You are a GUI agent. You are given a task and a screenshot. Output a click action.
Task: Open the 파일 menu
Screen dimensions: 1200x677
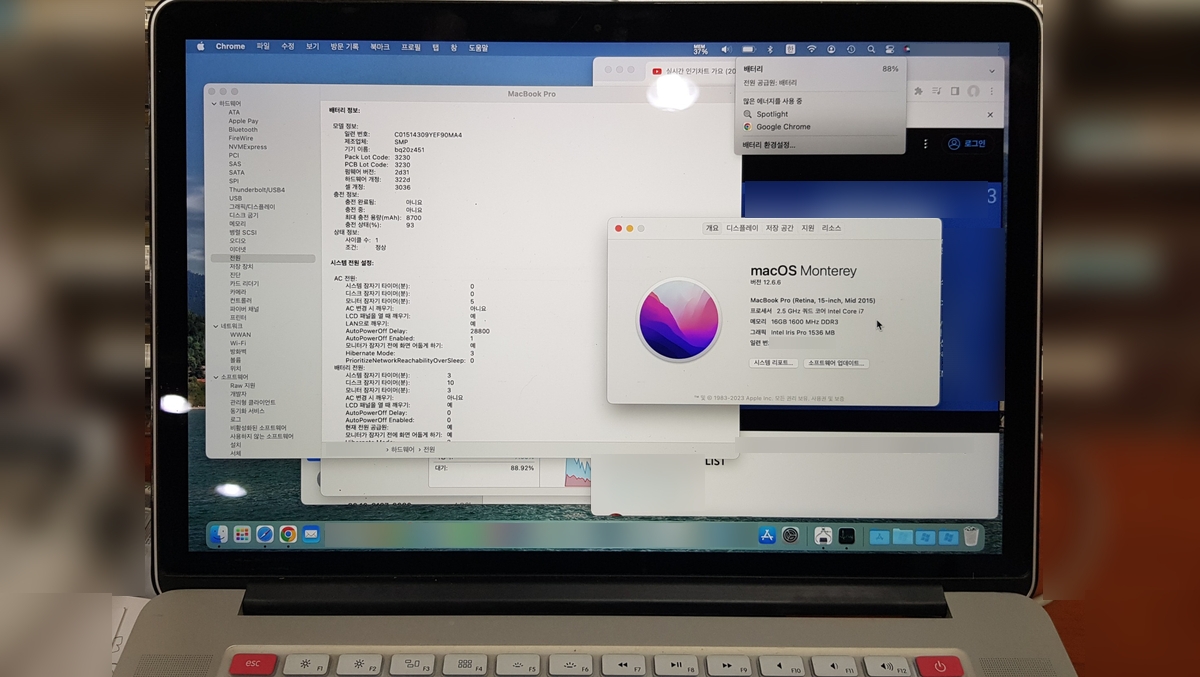[x=263, y=47]
